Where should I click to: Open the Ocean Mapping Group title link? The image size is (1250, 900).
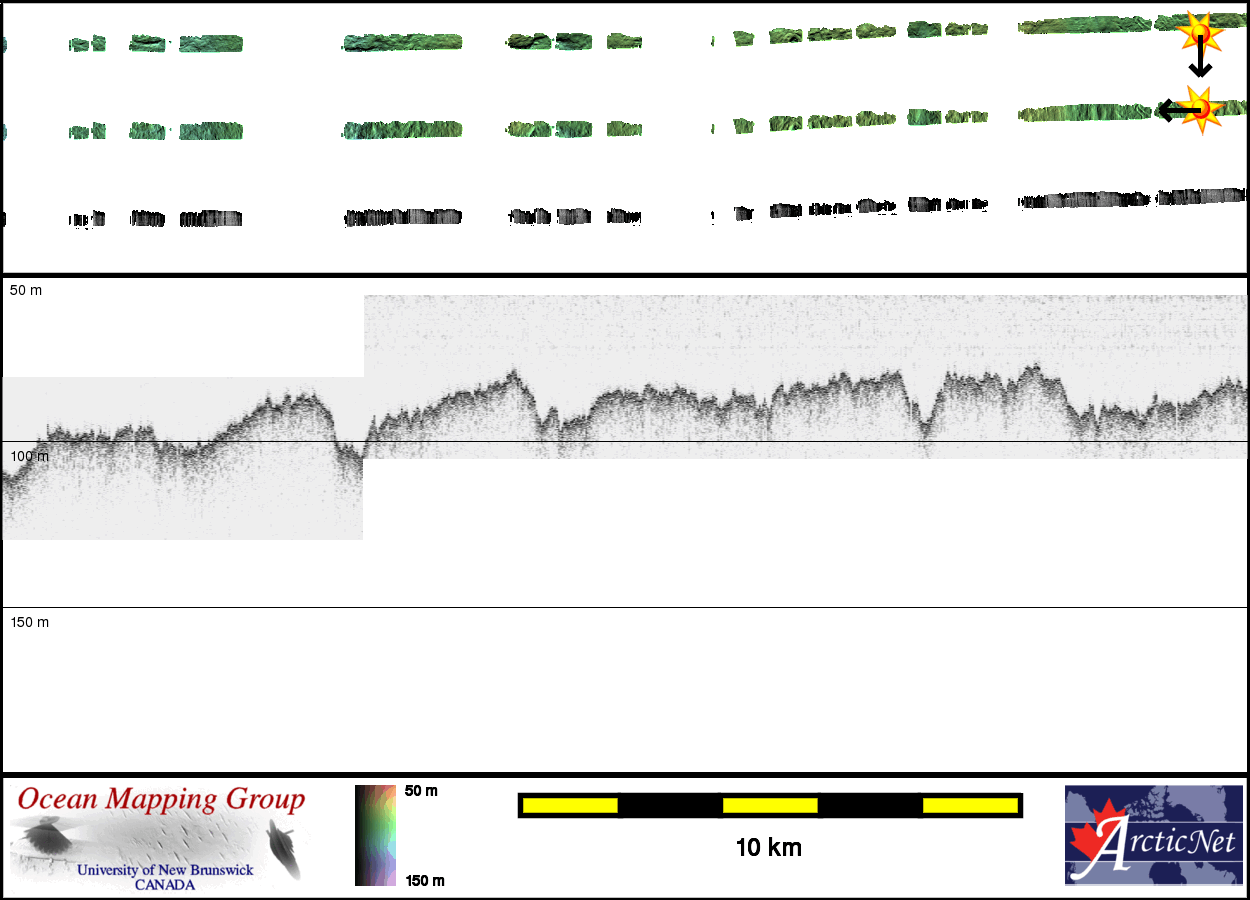point(161,800)
